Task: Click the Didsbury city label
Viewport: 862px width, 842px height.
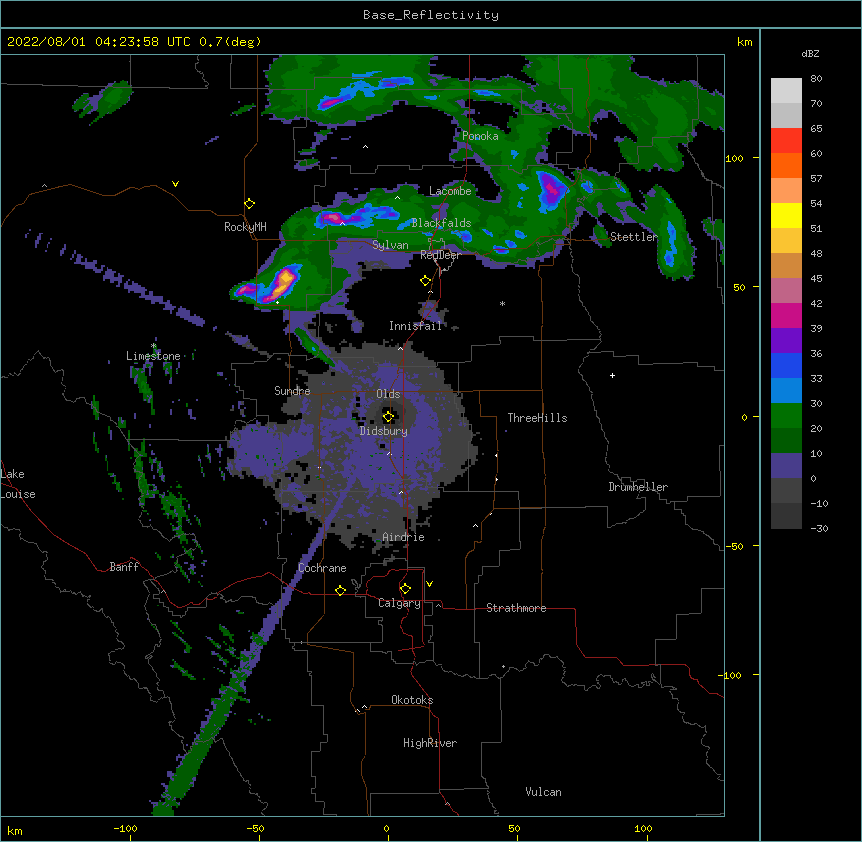Action: [383, 431]
